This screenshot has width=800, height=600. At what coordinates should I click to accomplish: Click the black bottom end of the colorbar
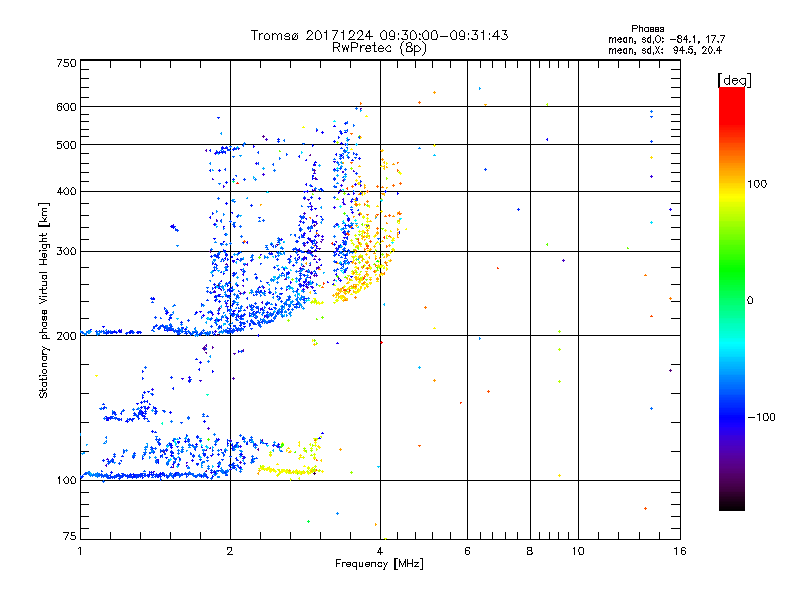pos(732,504)
